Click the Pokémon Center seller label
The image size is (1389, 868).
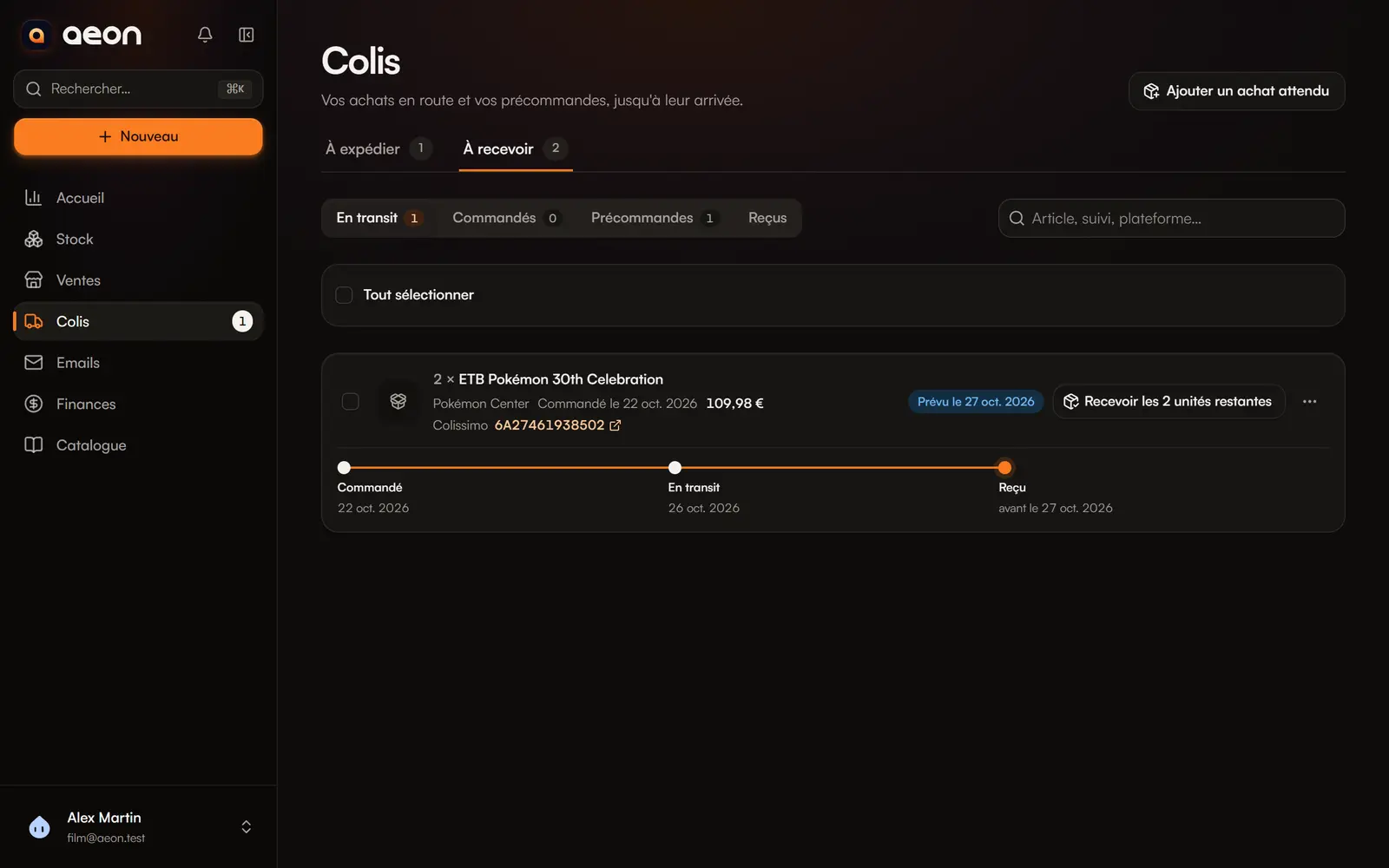point(481,404)
